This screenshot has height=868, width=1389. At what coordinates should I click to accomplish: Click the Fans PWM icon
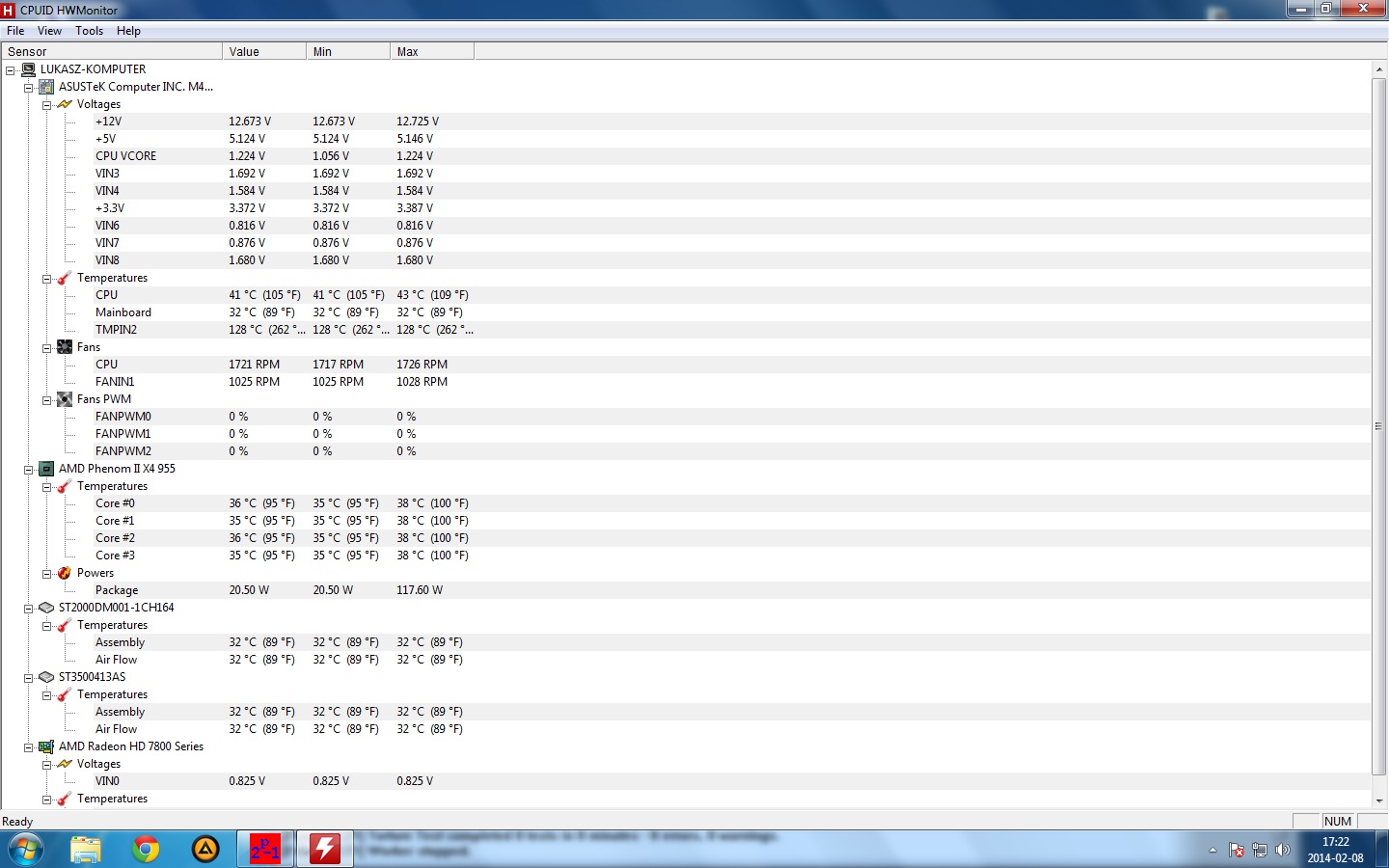(65, 399)
